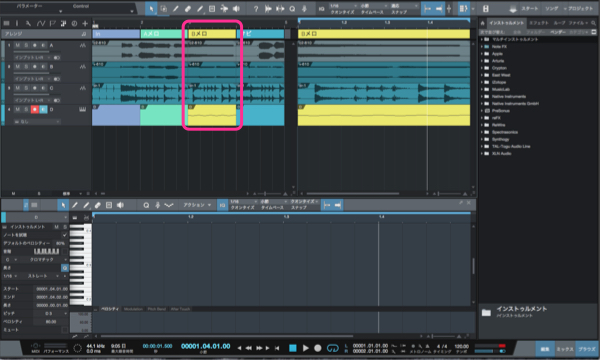Disable record arm on track D
The width and height of the screenshot is (600, 360).
(x=34, y=110)
